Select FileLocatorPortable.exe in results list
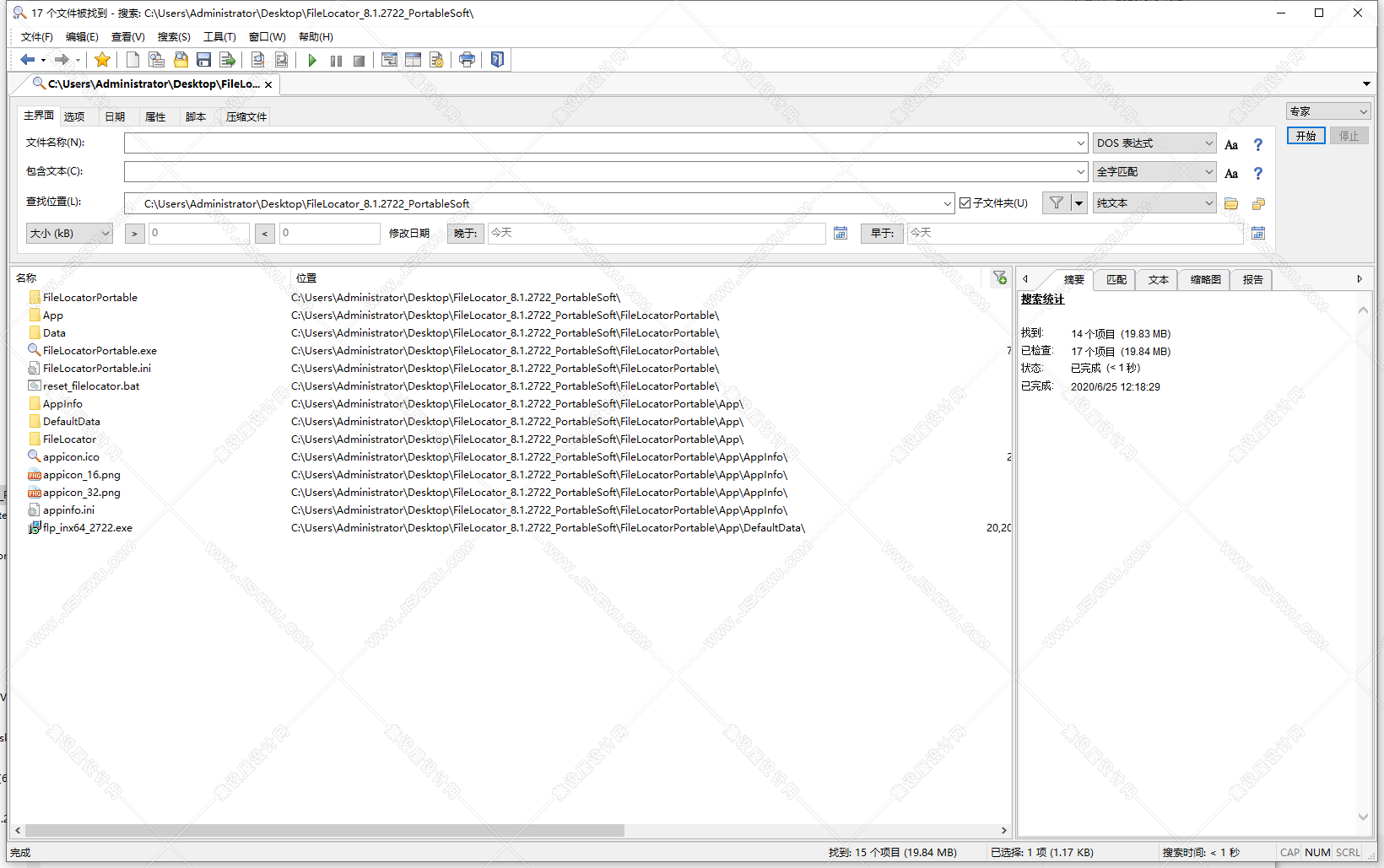 click(x=100, y=351)
